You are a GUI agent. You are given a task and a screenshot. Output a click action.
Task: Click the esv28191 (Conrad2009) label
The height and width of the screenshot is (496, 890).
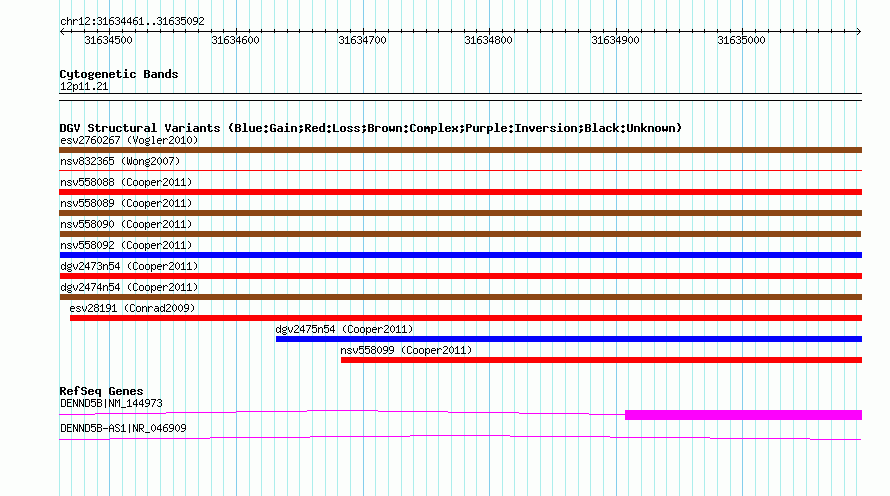point(132,308)
